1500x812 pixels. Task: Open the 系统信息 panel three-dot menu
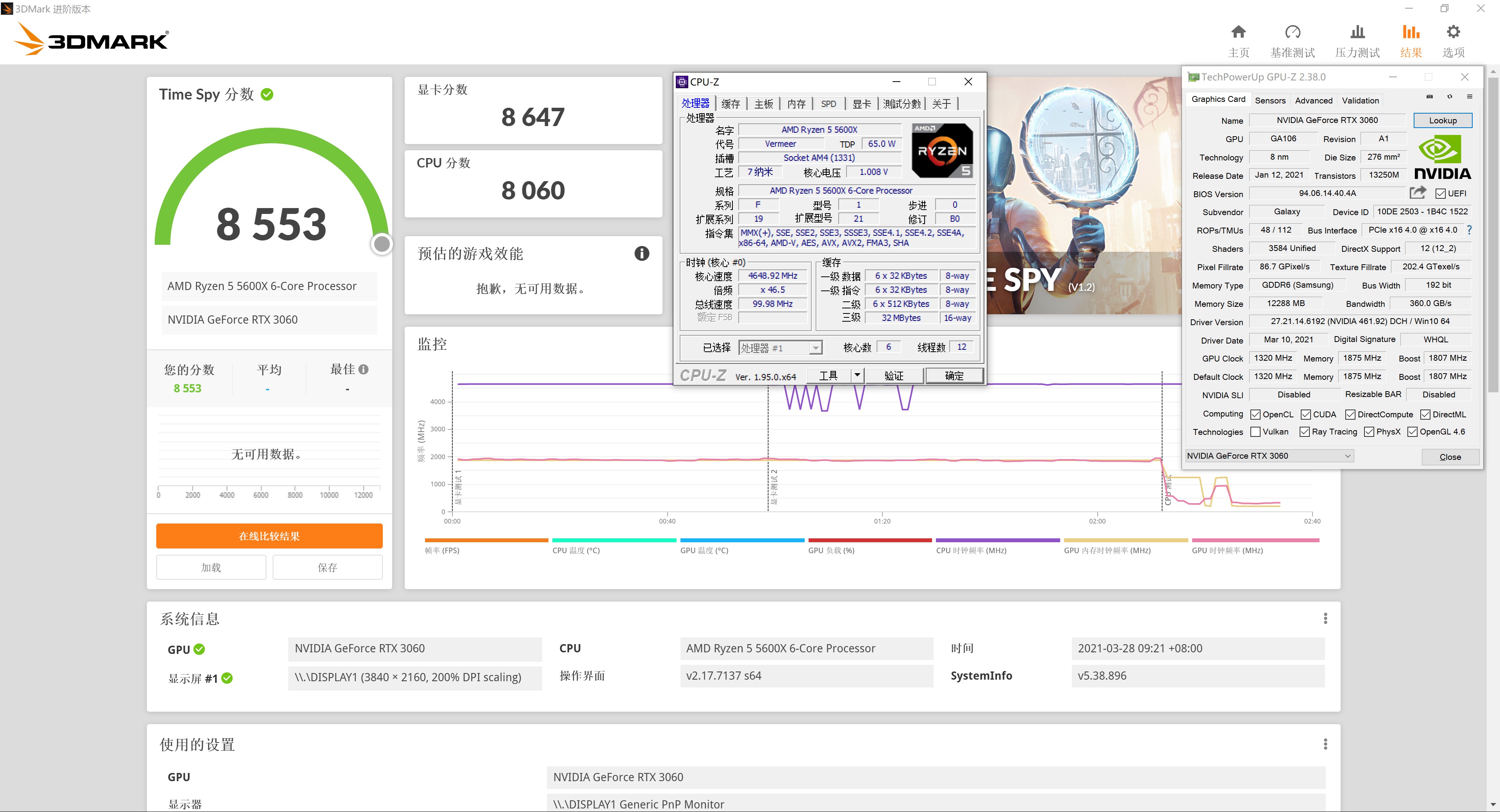coord(1325,618)
